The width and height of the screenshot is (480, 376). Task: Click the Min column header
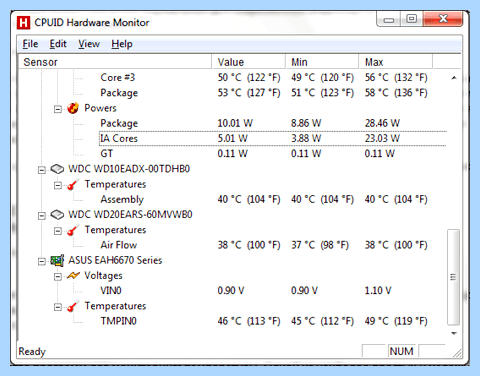click(x=322, y=62)
